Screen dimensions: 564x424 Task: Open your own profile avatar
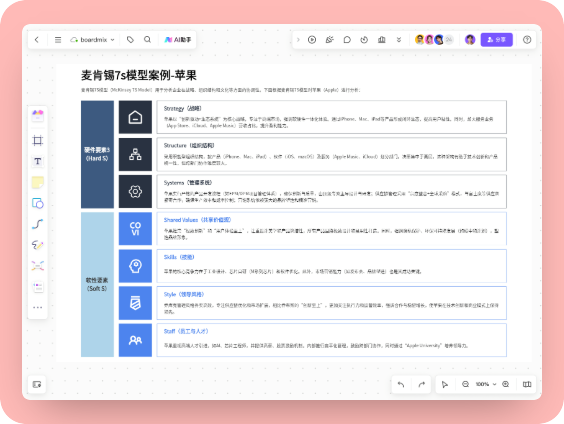tap(470, 40)
